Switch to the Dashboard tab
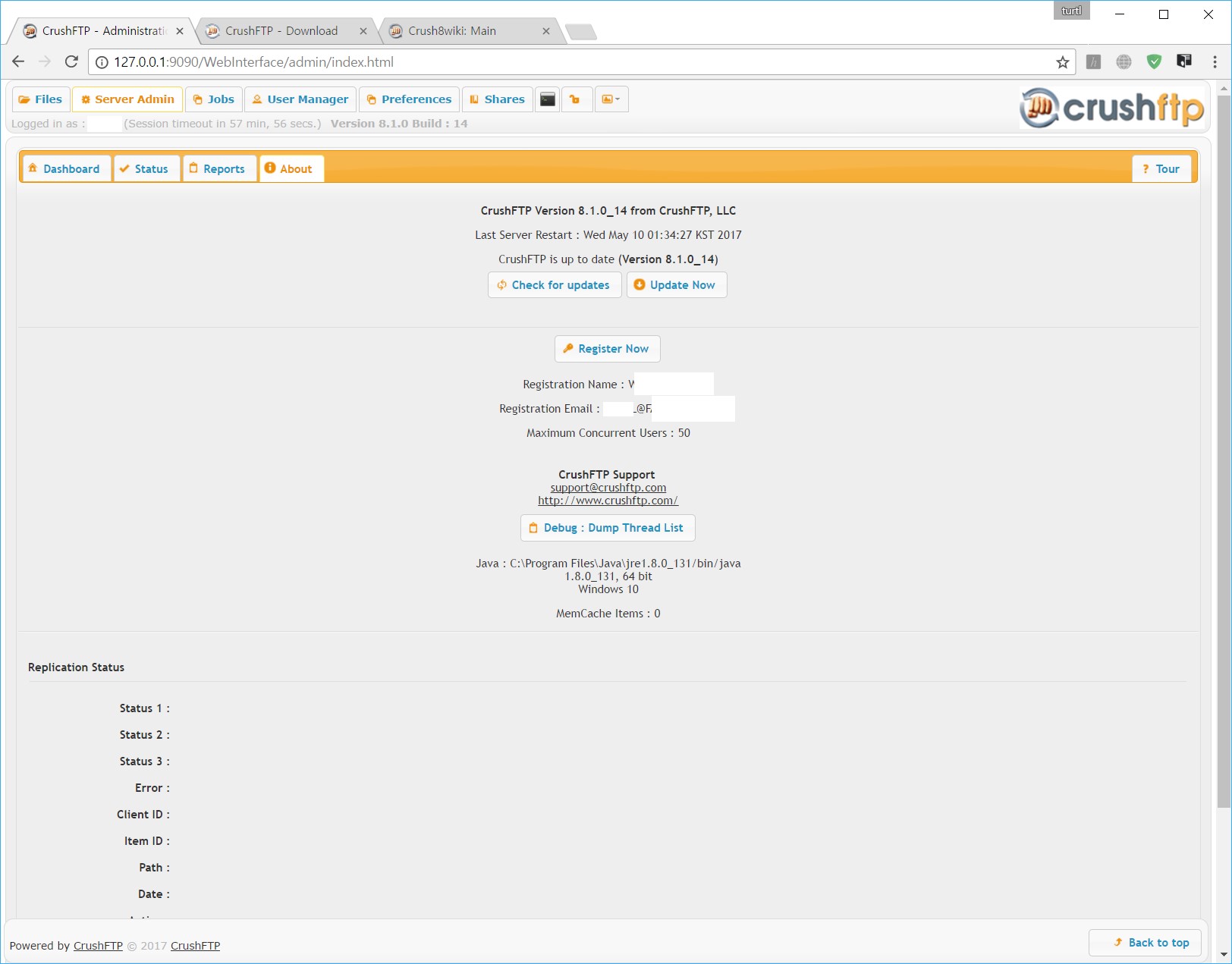This screenshot has height=964, width=1232. pyautogui.click(x=67, y=168)
